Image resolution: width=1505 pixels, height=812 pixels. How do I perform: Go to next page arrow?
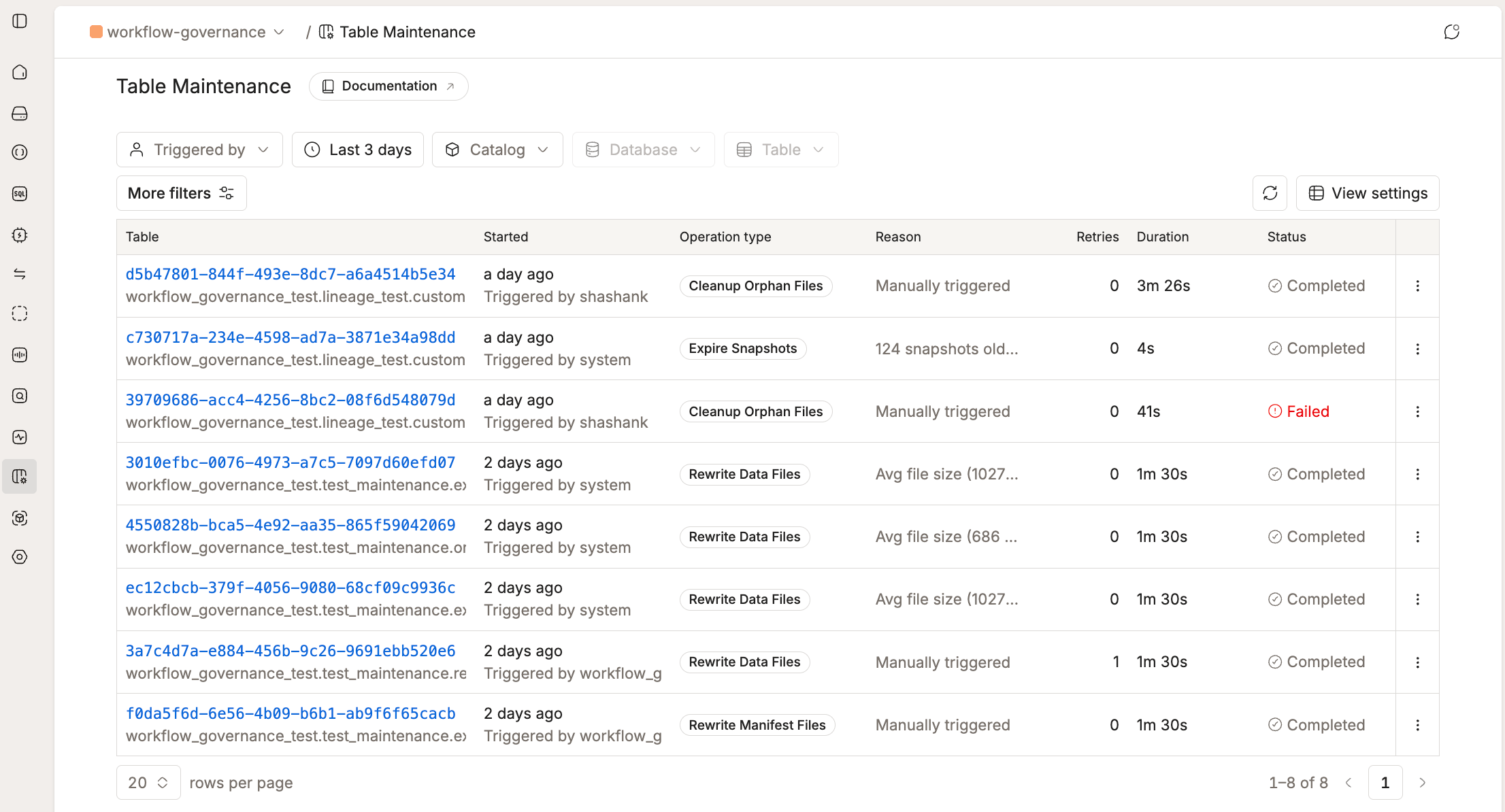[x=1422, y=783]
